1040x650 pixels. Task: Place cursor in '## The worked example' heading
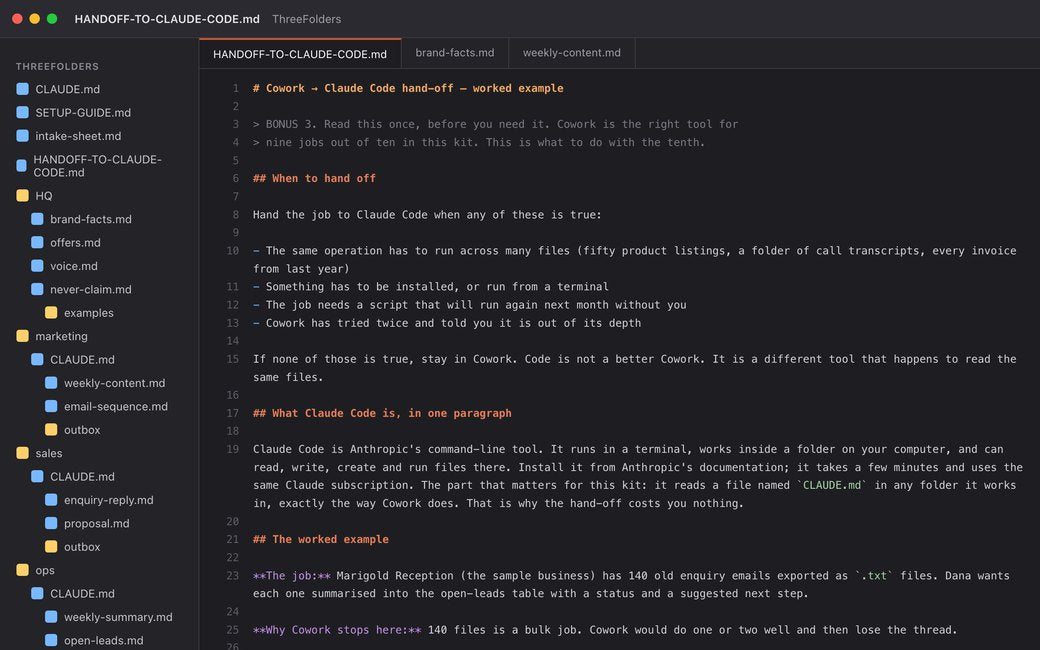(320, 539)
